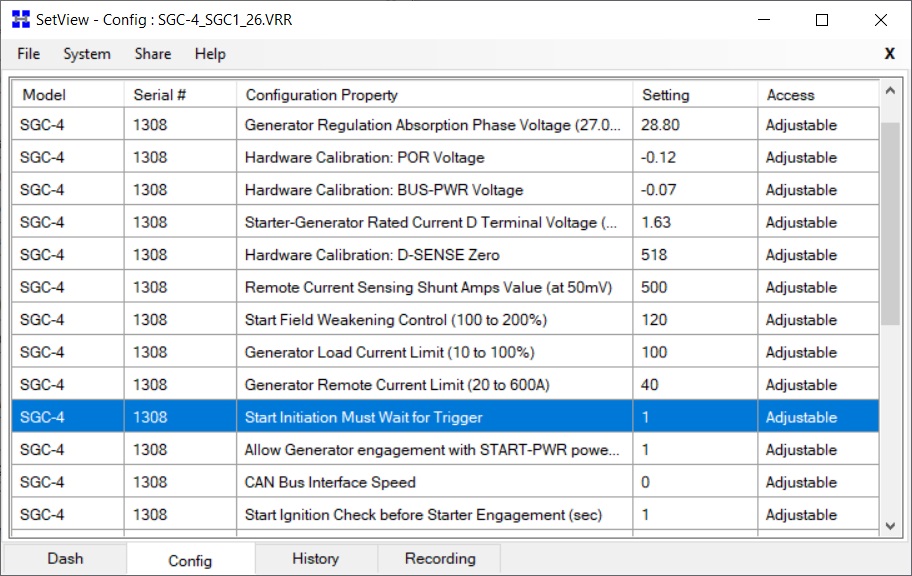Screen dimensions: 912x576
Task: Switch to the History tab
Action: pyautogui.click(x=315, y=559)
